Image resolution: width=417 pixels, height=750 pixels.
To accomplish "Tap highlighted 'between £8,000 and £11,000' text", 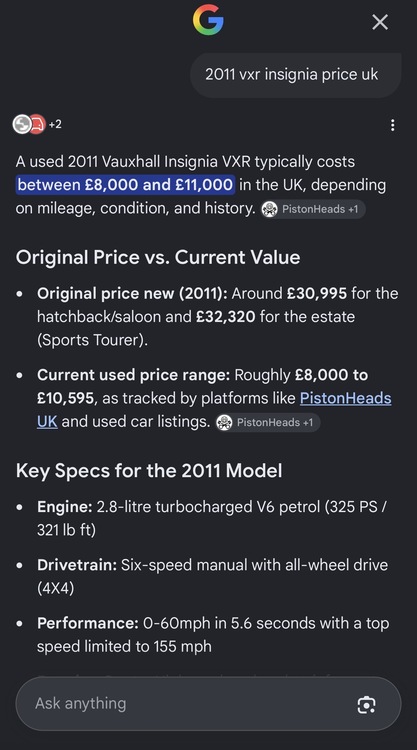I will 125,185.
